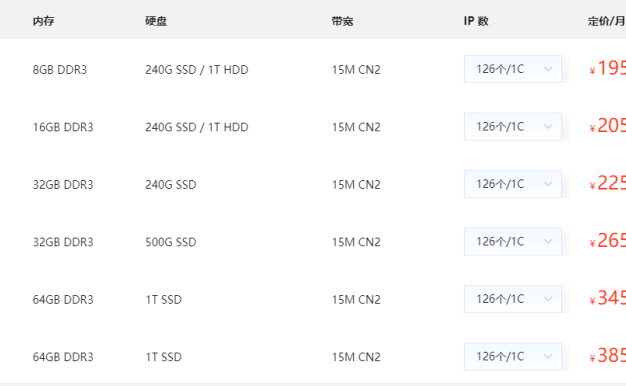
Task: Open IP dropdown for 16GB DDR3 row
Action: (513, 127)
